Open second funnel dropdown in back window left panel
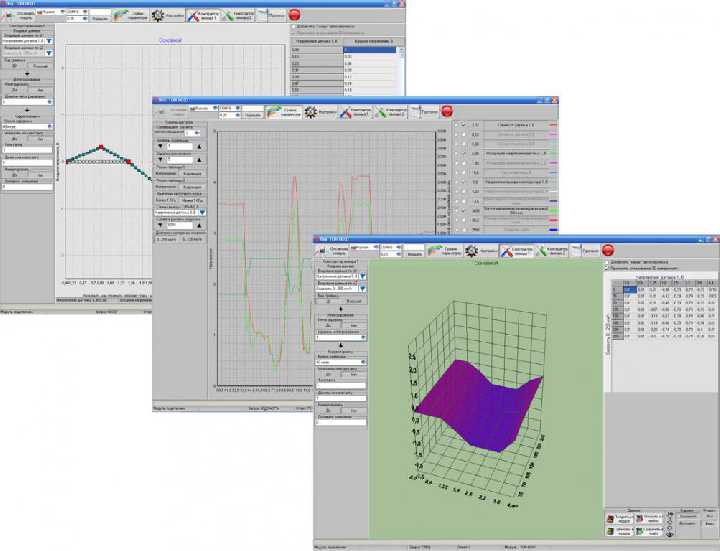This screenshot has height=551, width=720. coord(49,53)
